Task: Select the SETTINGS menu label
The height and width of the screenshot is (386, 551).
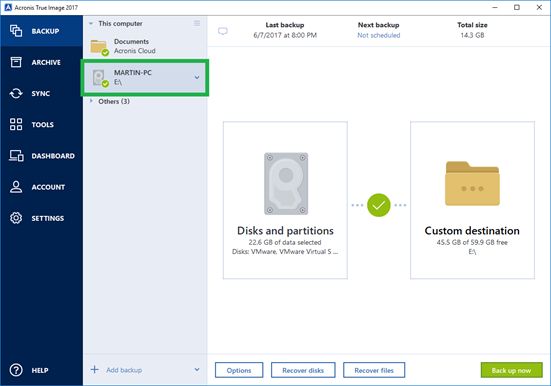Action: pyautogui.click(x=48, y=218)
